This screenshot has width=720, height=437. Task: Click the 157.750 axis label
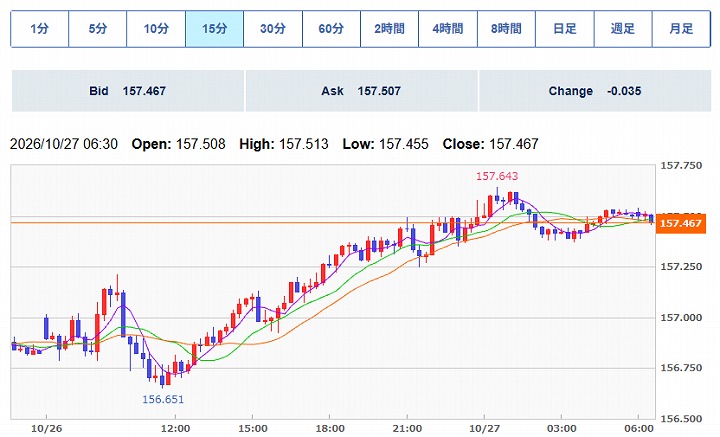tap(681, 166)
